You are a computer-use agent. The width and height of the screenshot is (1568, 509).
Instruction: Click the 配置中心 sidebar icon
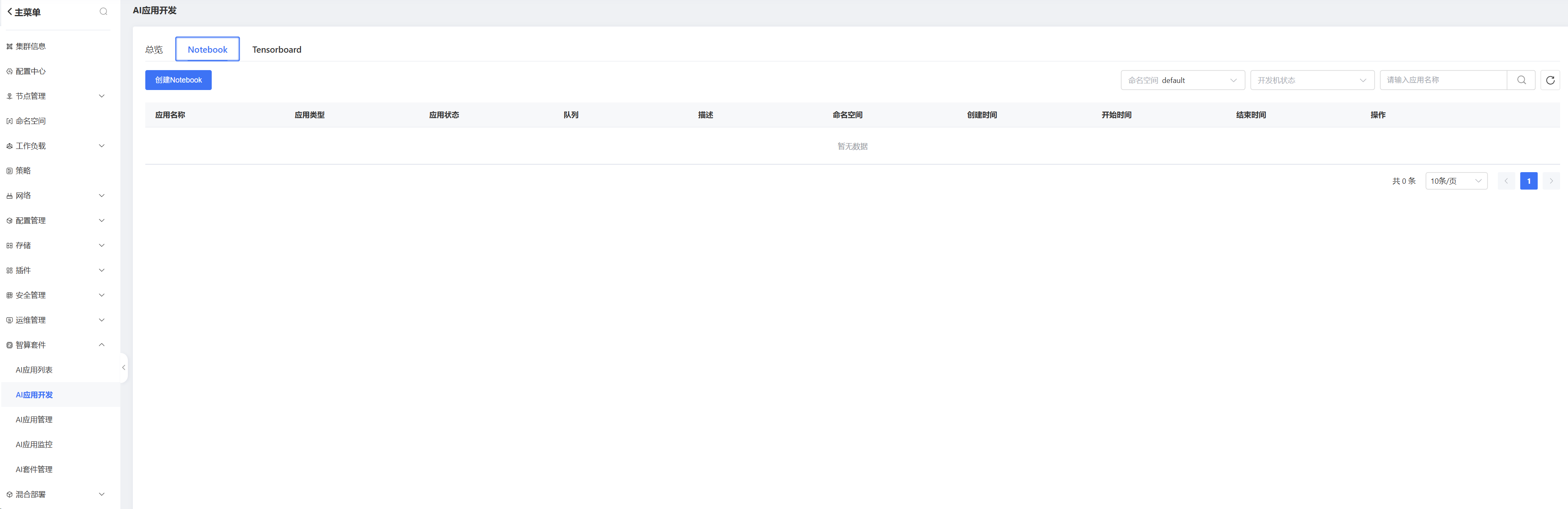point(9,71)
